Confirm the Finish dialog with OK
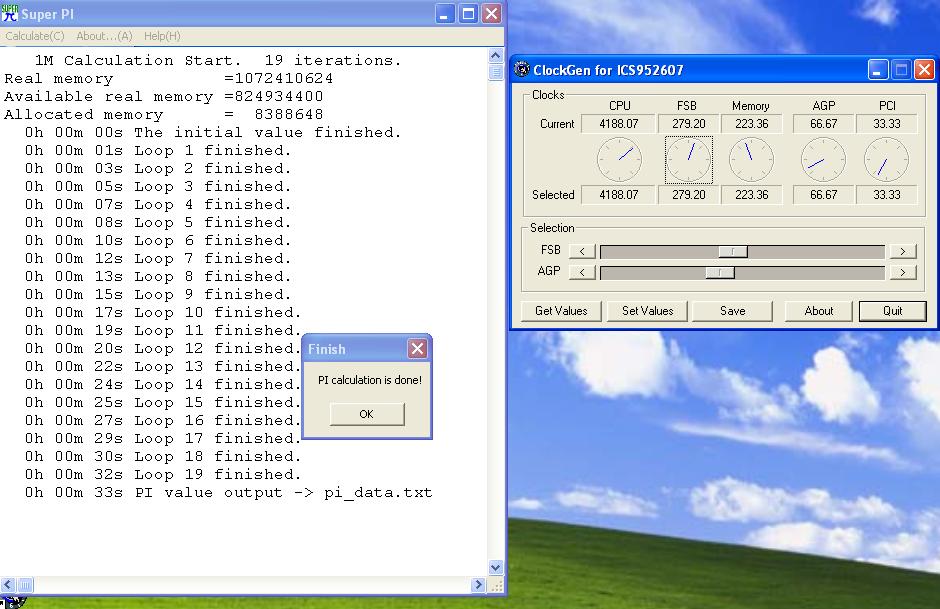This screenshot has width=940, height=609. [367, 414]
